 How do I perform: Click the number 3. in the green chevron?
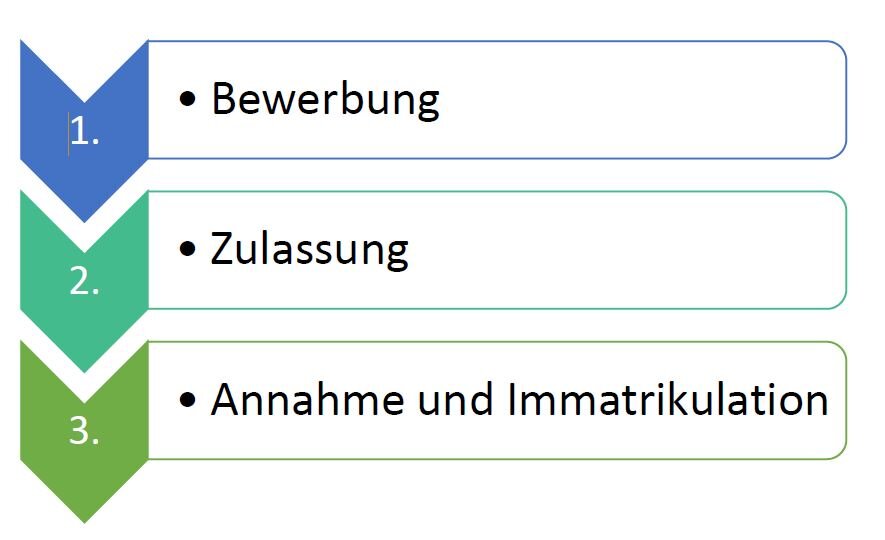point(85,433)
